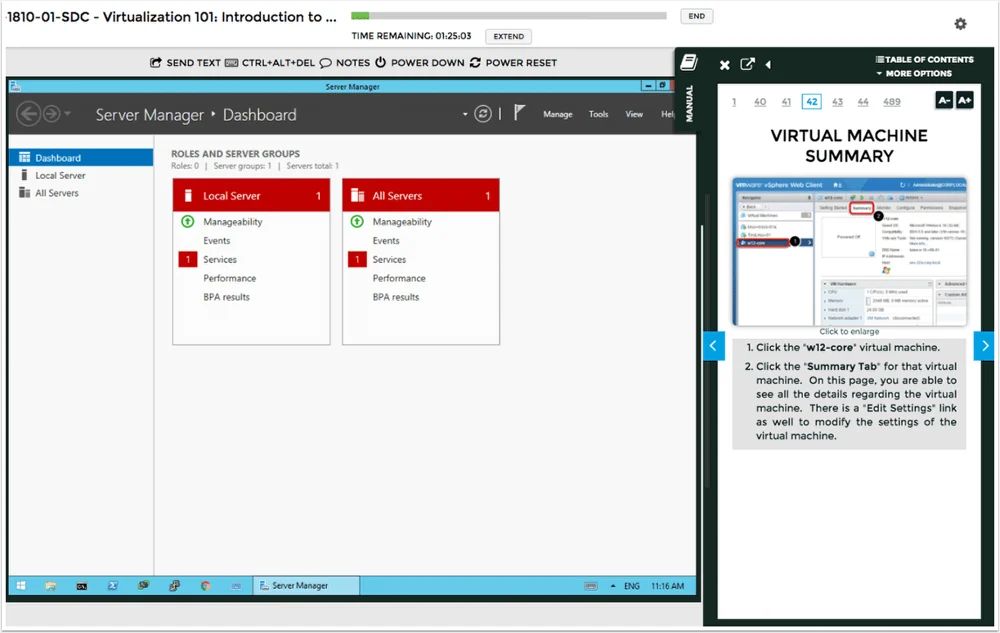Click the ENG language indicator
Image resolution: width=1000 pixels, height=633 pixels.
point(631,586)
